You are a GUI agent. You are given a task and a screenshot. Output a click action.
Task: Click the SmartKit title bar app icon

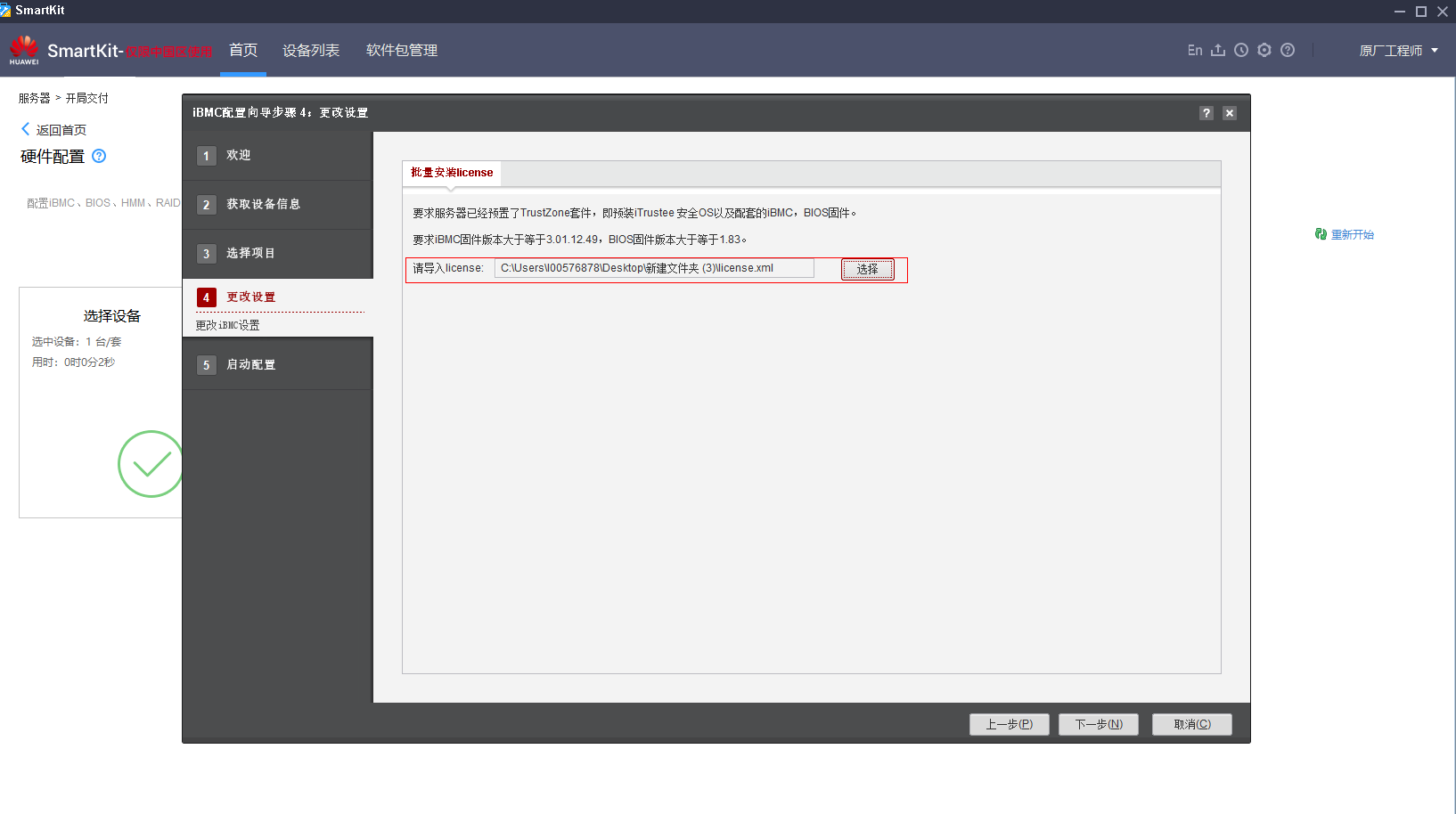[5, 10]
